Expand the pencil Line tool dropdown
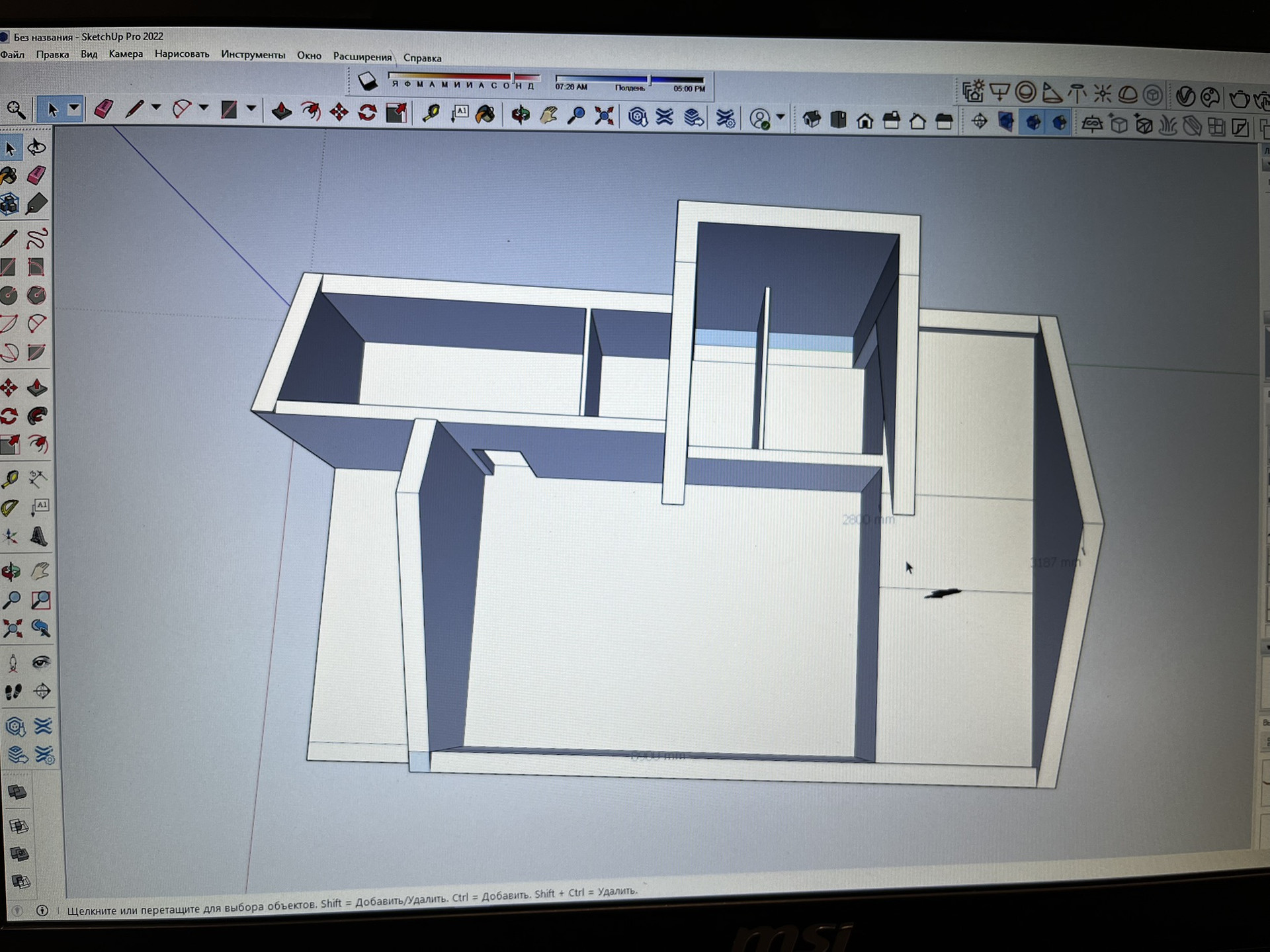This screenshot has height=952, width=1270. pos(156,107)
